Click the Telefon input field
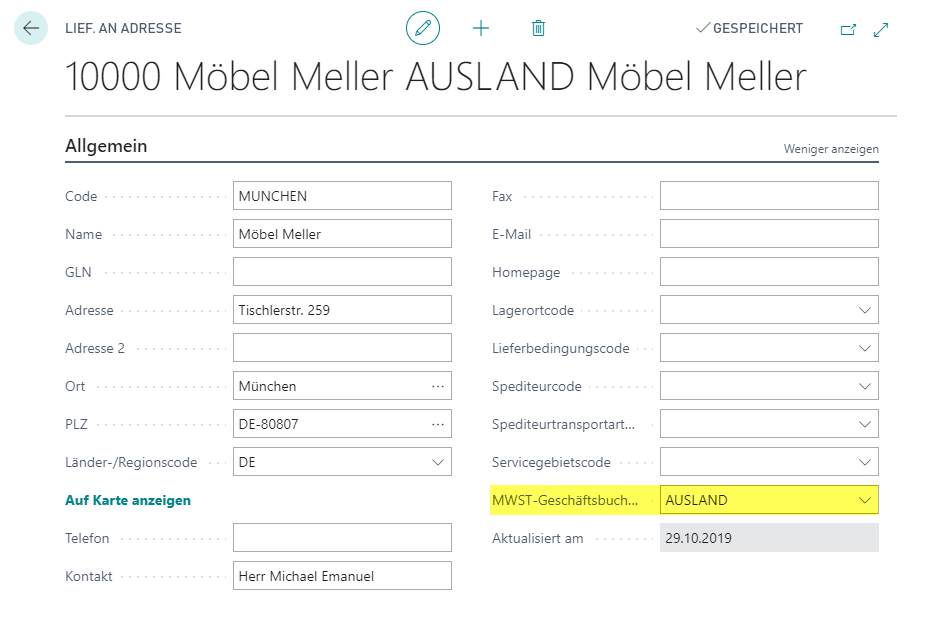The height and width of the screenshot is (629, 930). coord(342,538)
